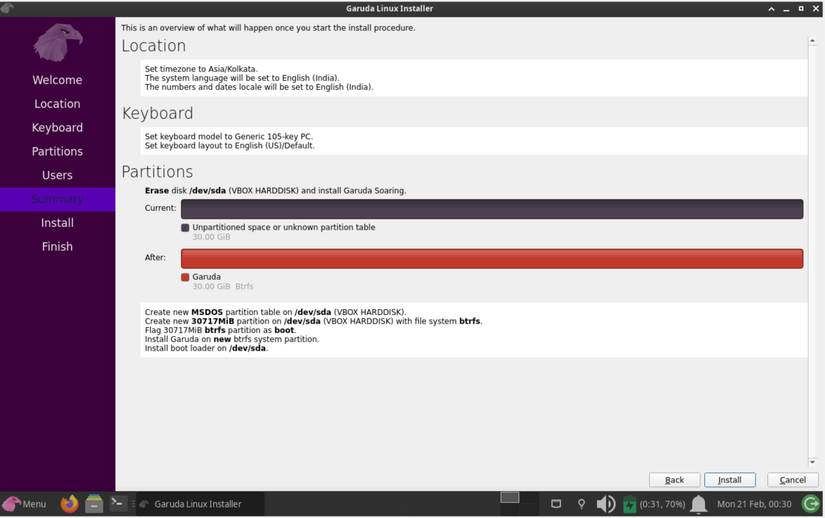This screenshot has height=518, width=825.
Task: Select the Users step in sidebar
Action: pos(57,175)
